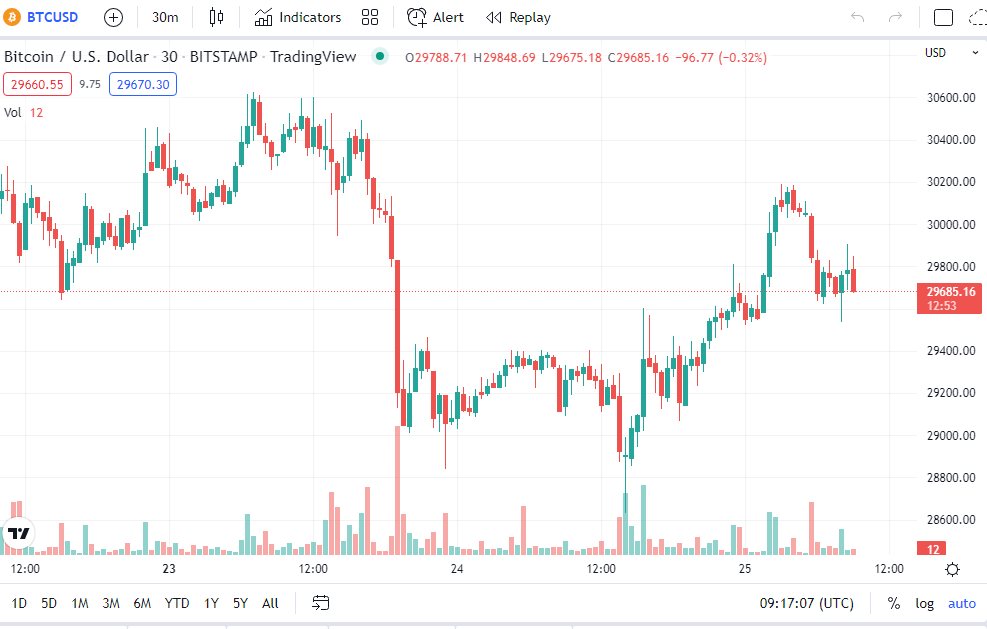
Task: Open the 30m timeframe interval dropdown
Action: pyautogui.click(x=165, y=17)
